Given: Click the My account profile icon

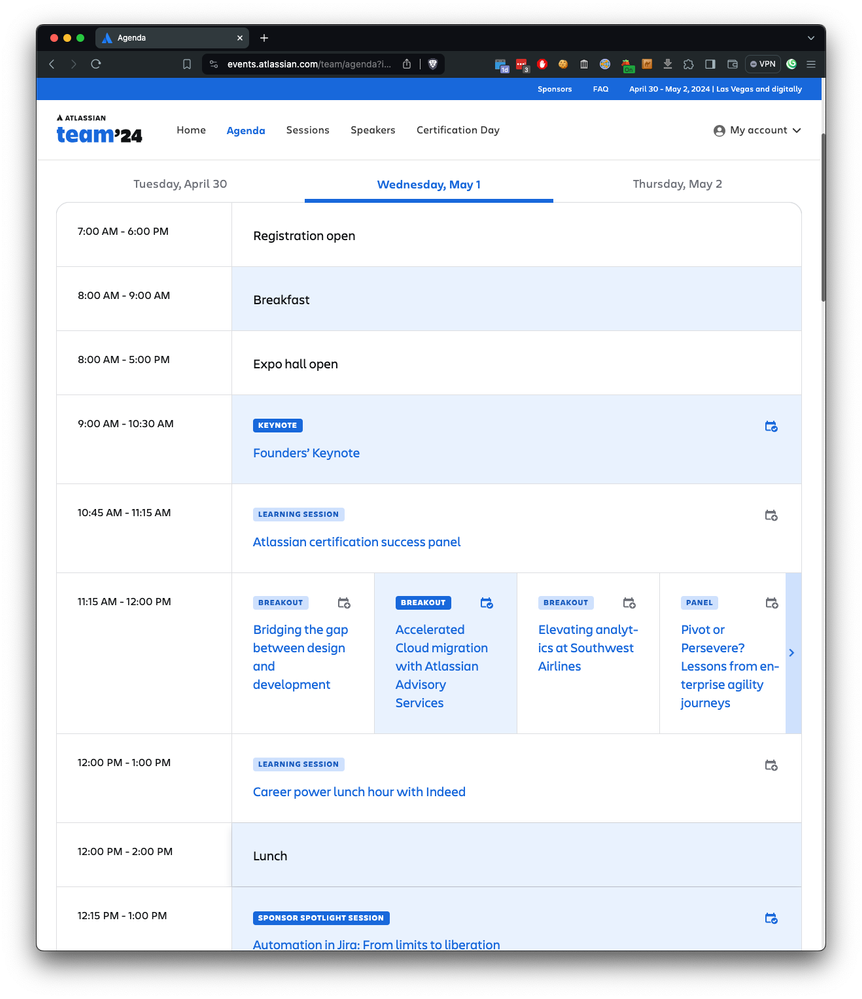Looking at the screenshot, I should click(x=719, y=131).
